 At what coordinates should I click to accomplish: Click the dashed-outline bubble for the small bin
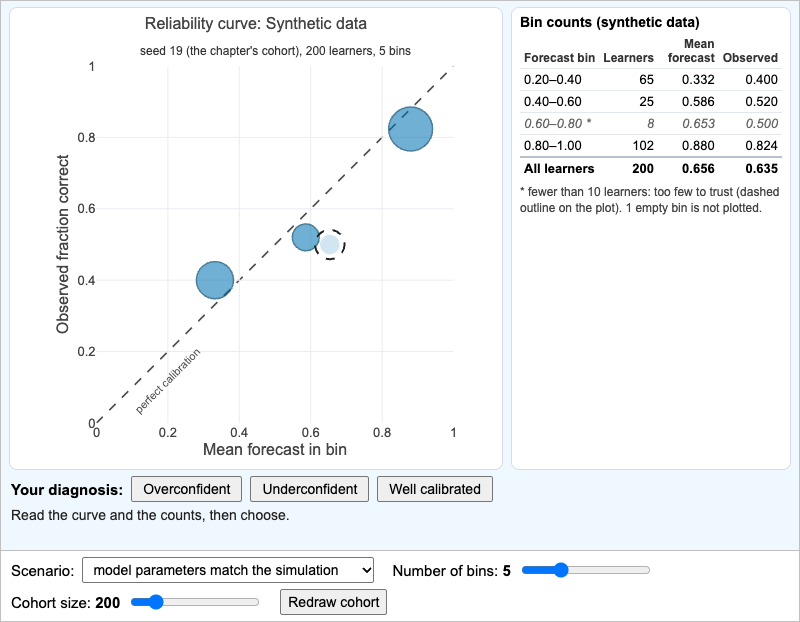[x=330, y=244]
